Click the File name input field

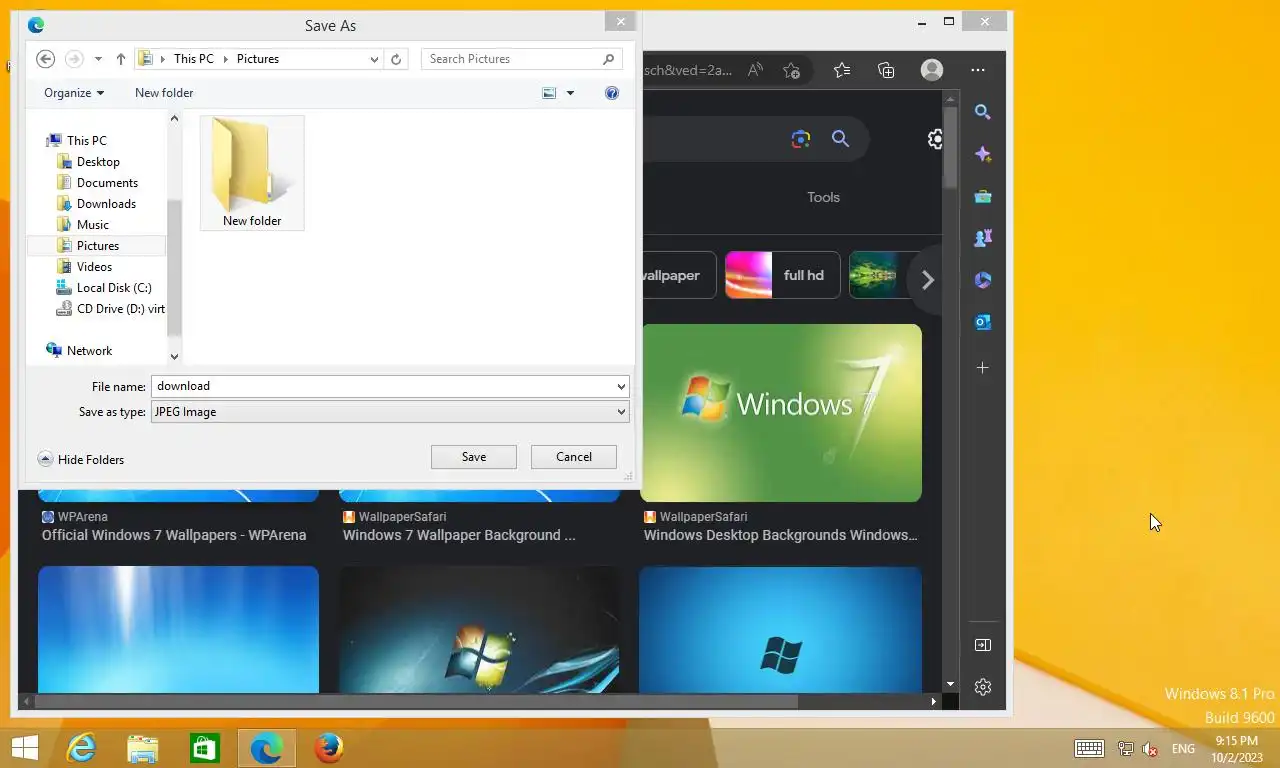pyautogui.click(x=383, y=386)
